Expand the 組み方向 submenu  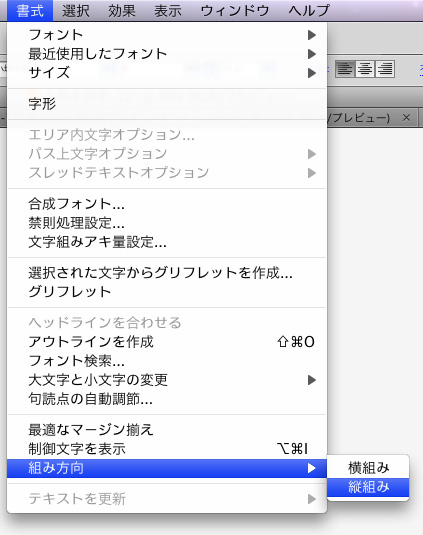pos(167,468)
